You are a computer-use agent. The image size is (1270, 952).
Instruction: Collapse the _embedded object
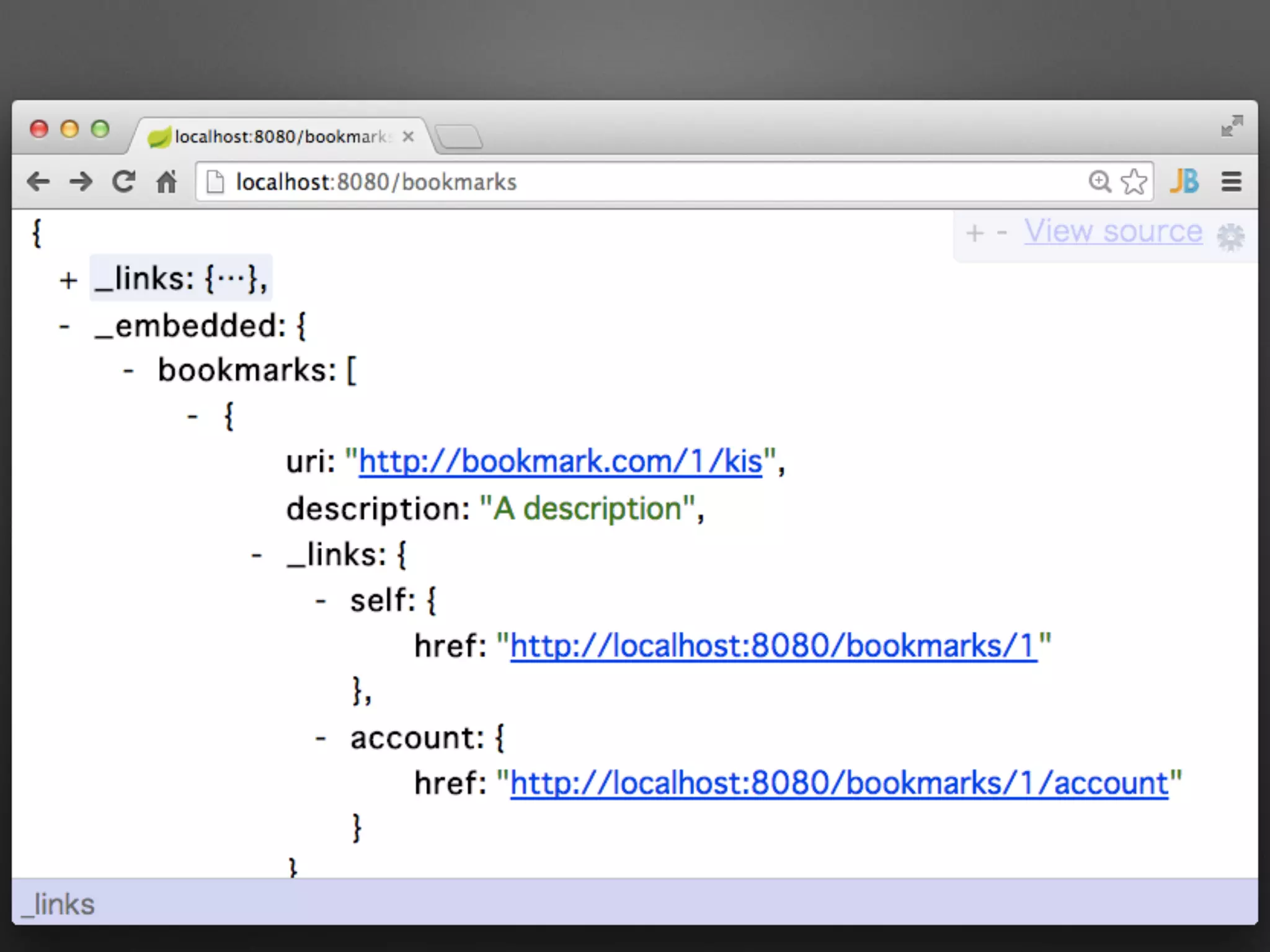(64, 327)
